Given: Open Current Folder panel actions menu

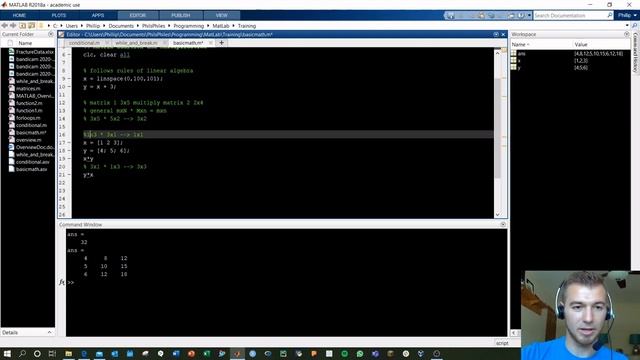Looking at the screenshot, I should pyautogui.click(x=51, y=34).
